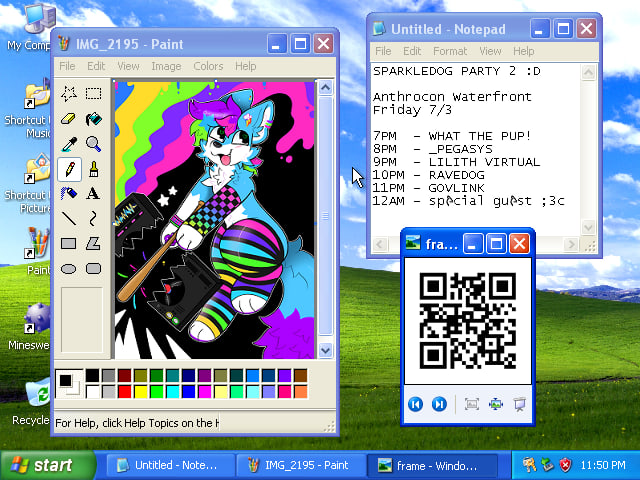Pick cyan swatch in Paint palette
Screen dimensions: 640x480
173,392
